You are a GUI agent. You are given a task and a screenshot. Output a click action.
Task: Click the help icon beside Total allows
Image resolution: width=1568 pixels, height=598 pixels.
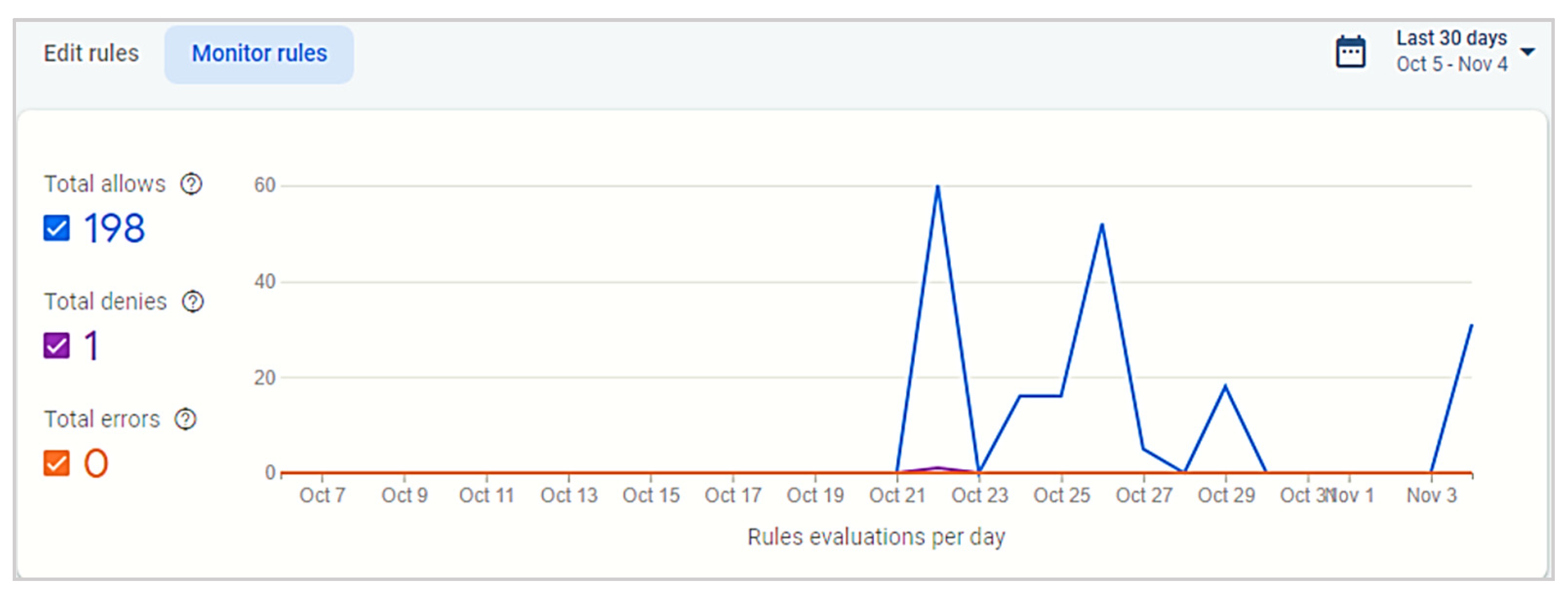tap(191, 184)
